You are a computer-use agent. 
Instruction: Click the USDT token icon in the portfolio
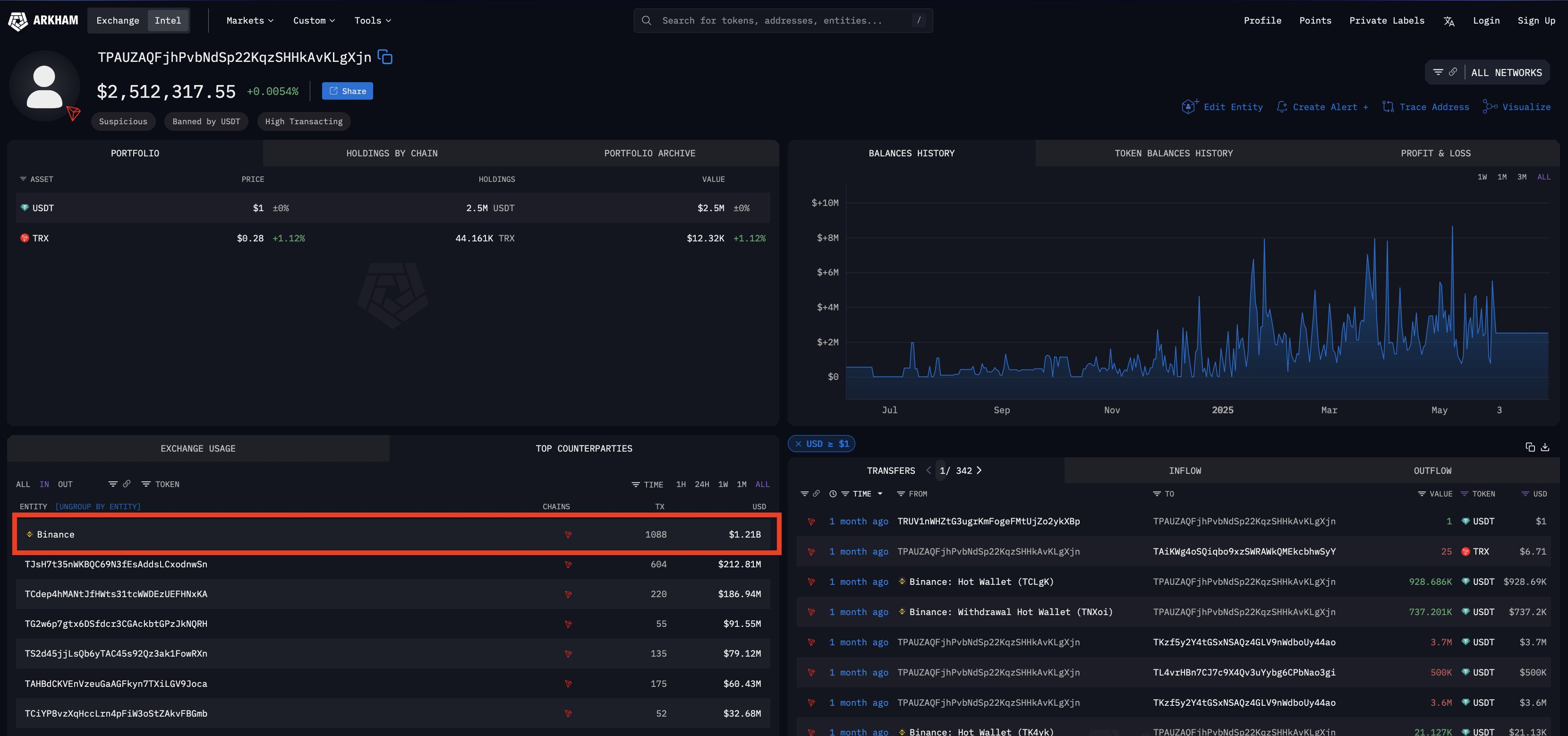pos(25,208)
